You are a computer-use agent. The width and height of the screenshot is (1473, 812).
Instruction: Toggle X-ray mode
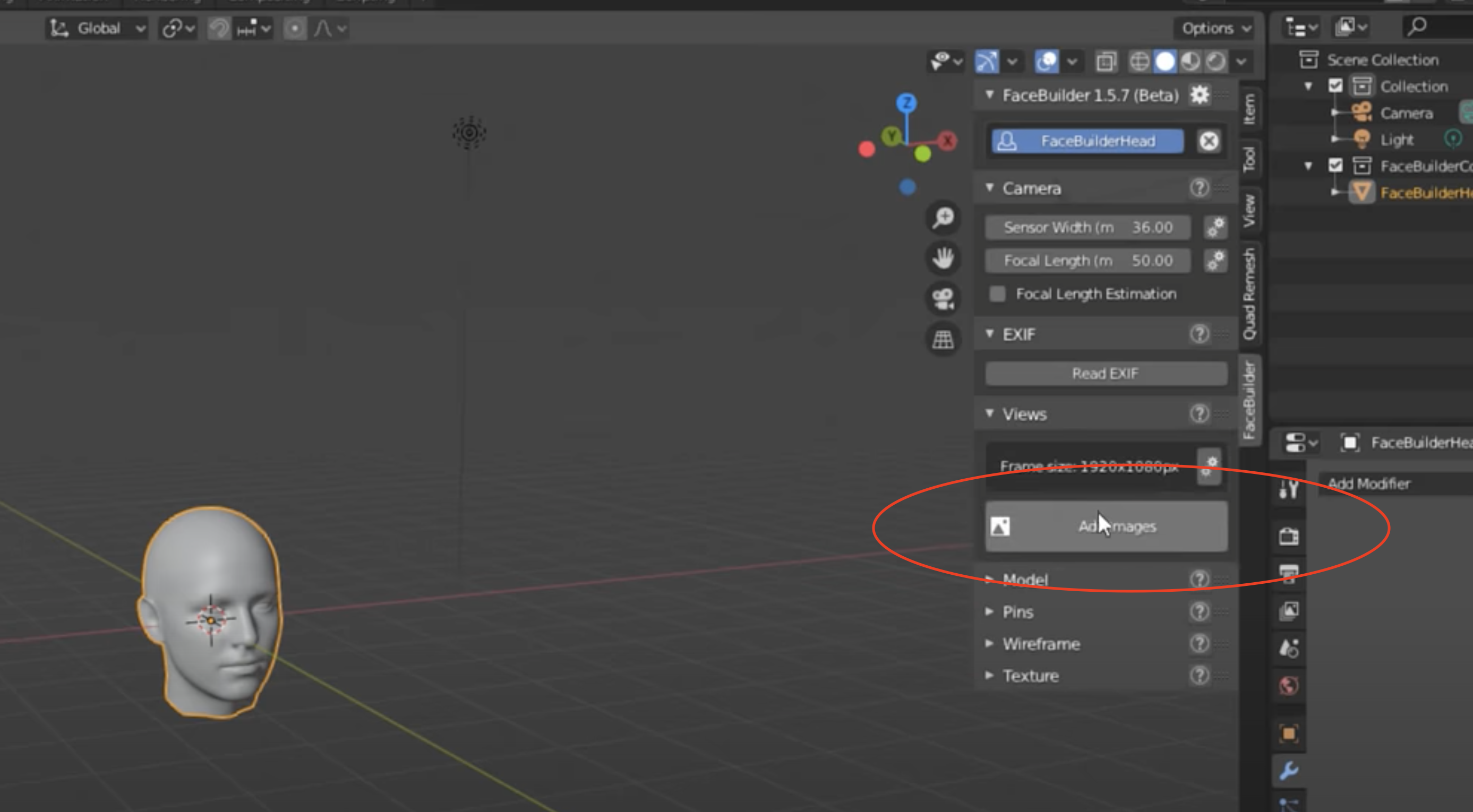click(1107, 61)
